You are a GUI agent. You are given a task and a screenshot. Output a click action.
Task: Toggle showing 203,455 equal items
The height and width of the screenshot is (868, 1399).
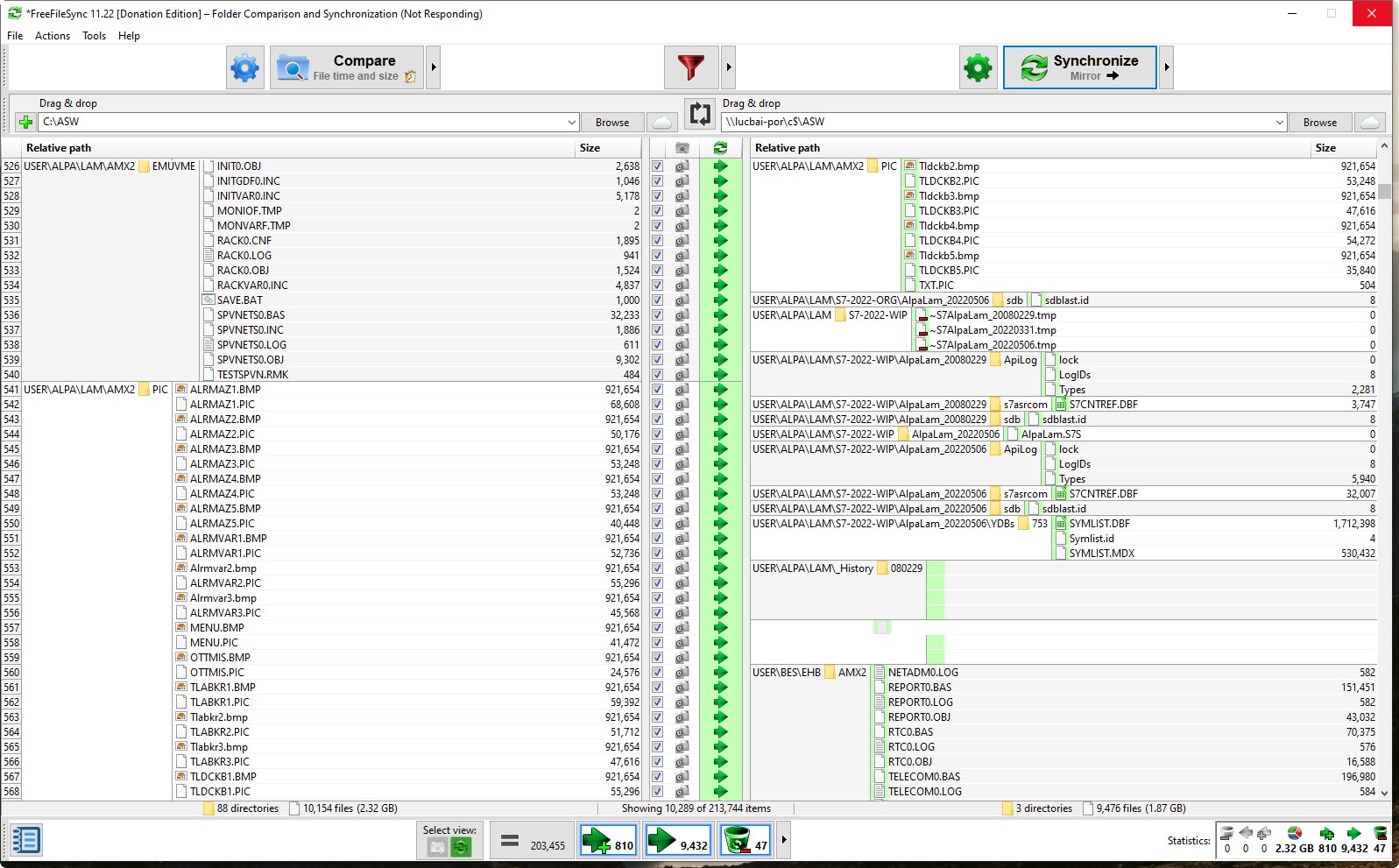532,841
